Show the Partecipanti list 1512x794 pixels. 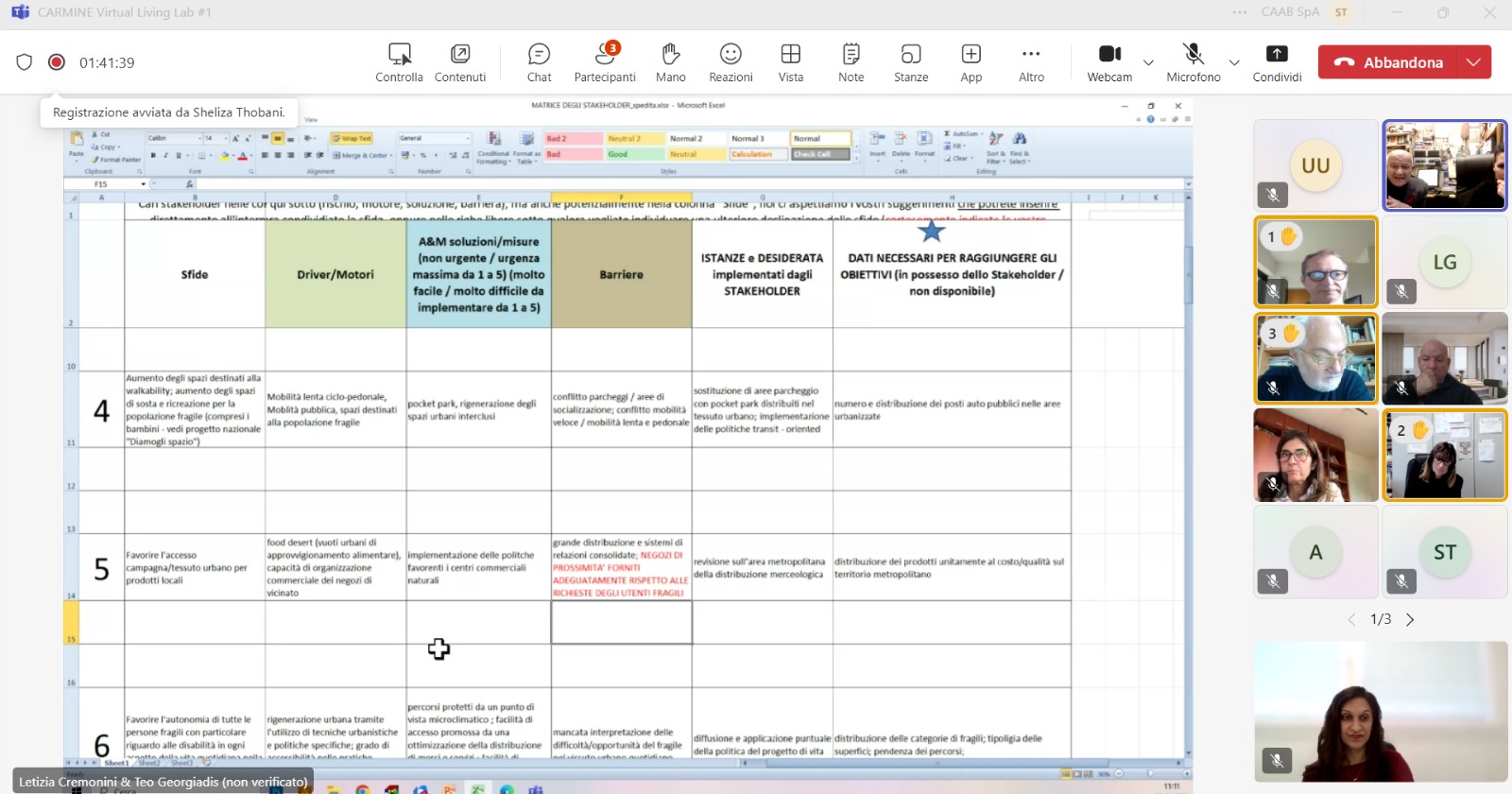[605, 62]
